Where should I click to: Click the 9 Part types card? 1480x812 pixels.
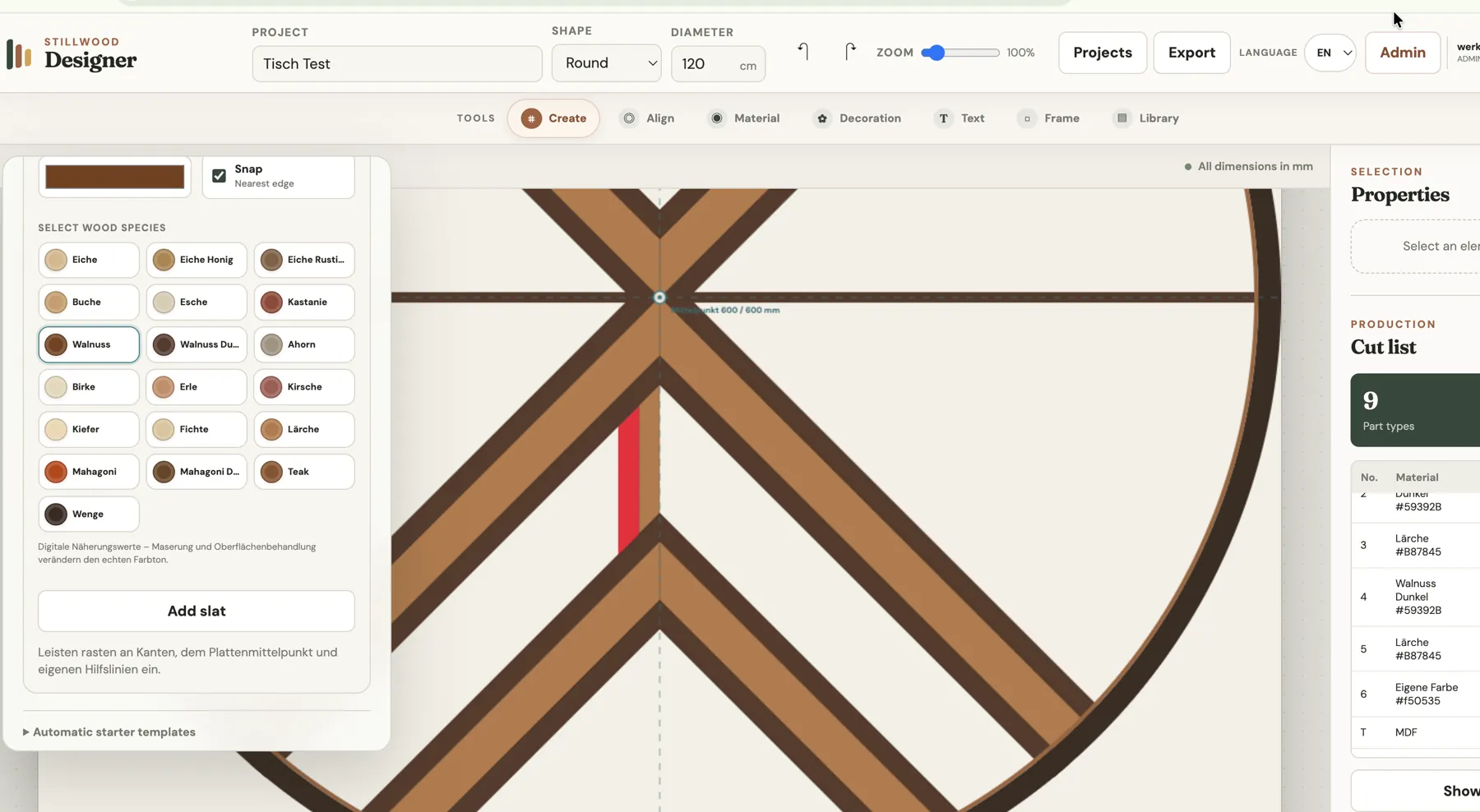click(1415, 410)
